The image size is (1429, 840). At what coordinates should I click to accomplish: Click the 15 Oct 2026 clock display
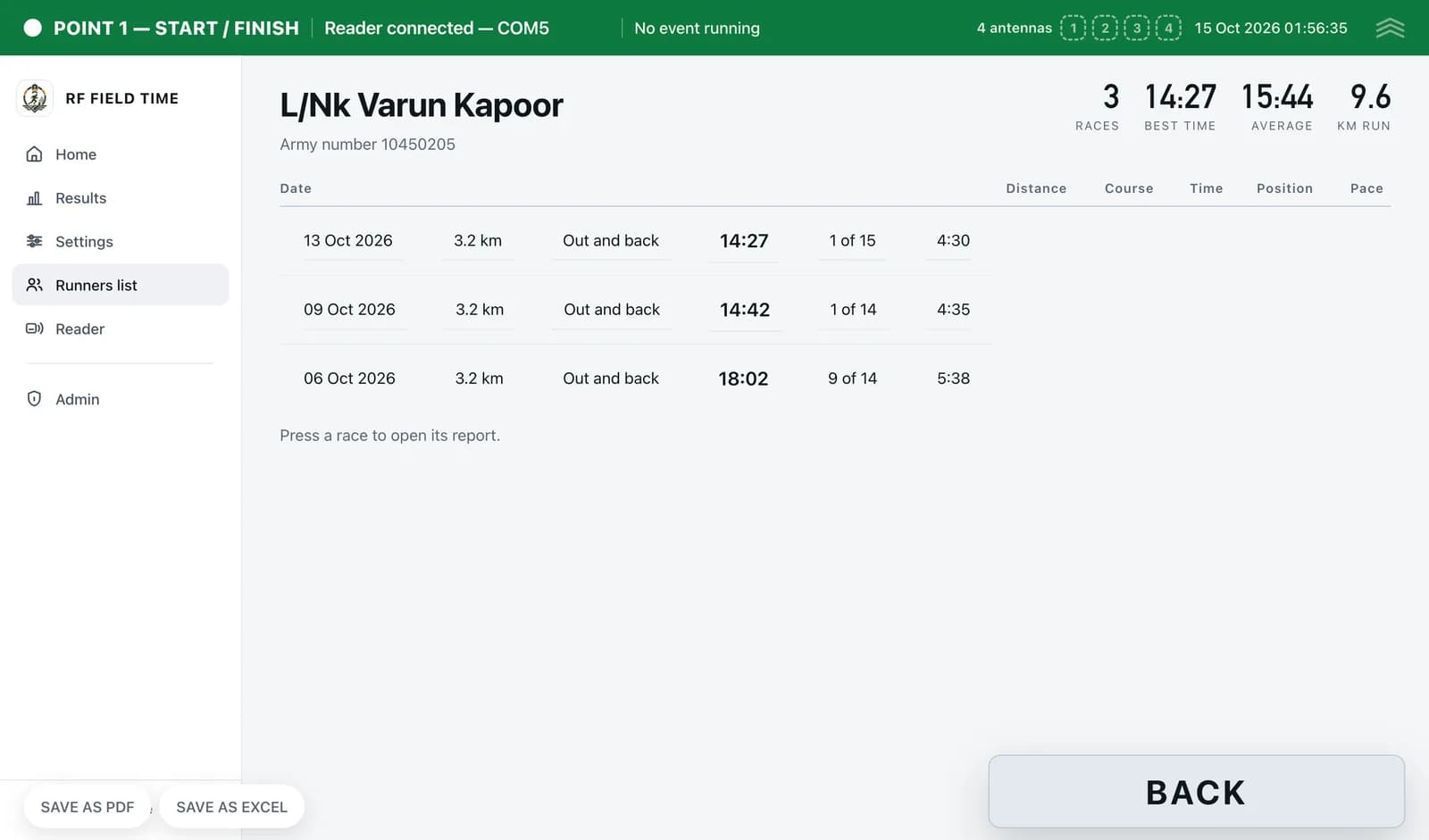coord(1271,28)
